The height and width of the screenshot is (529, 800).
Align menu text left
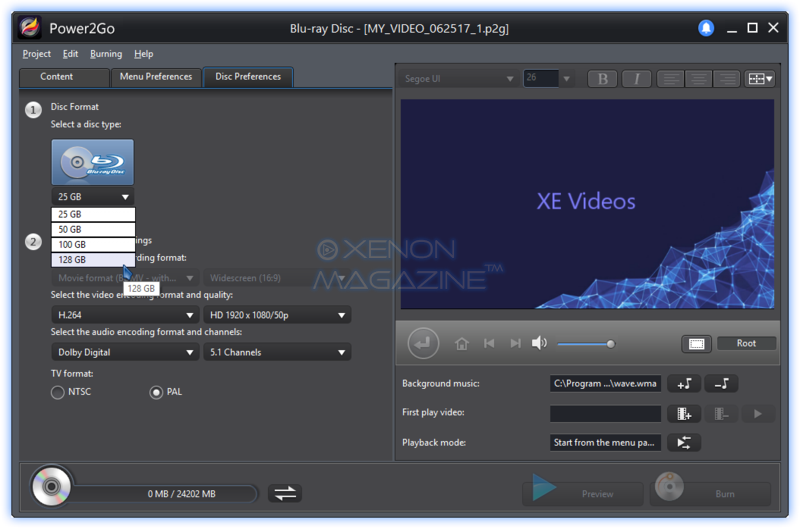tap(670, 79)
